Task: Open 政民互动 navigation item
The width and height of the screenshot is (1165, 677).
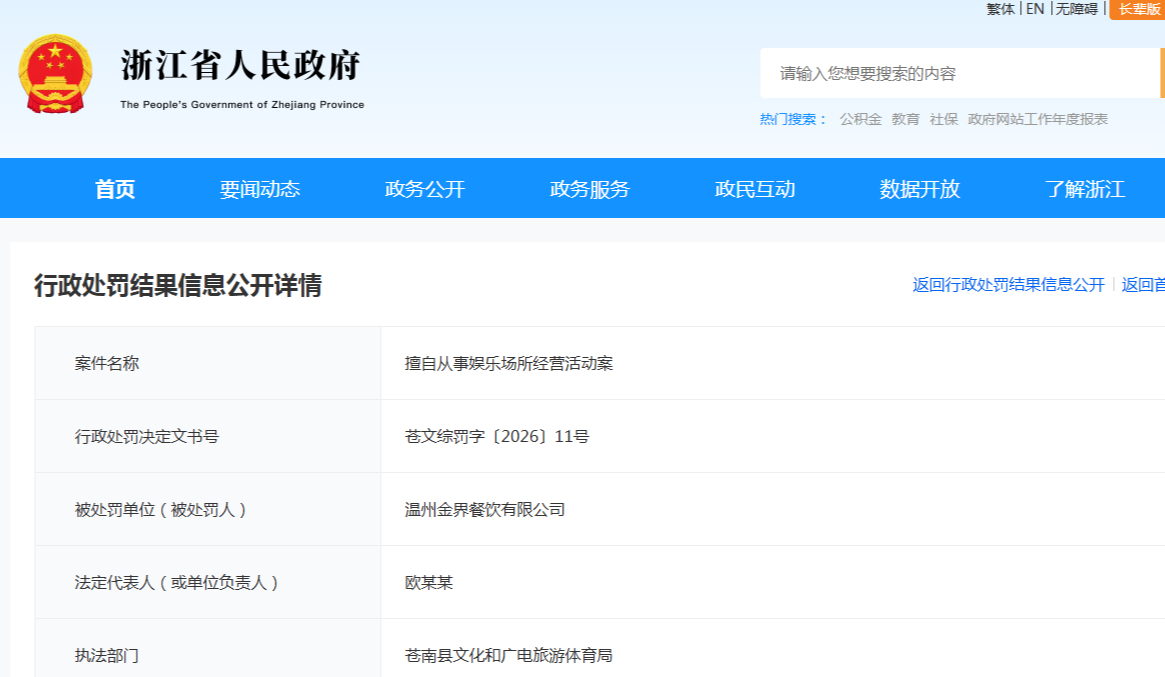Action: coord(755,189)
